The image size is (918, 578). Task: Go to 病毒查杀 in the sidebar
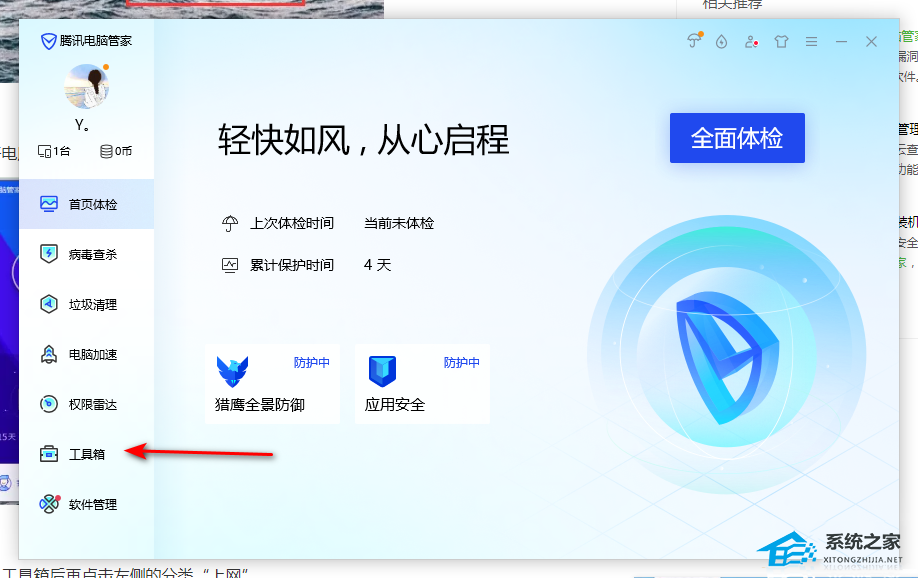point(87,254)
